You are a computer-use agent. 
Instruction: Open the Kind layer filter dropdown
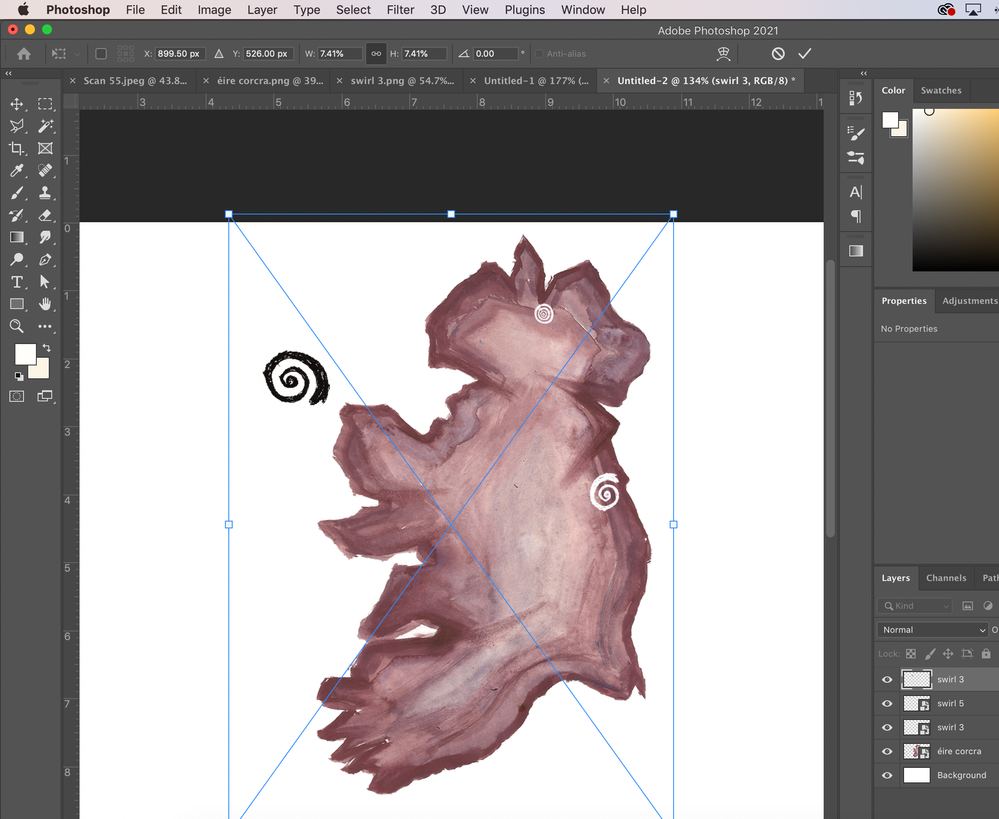(915, 605)
